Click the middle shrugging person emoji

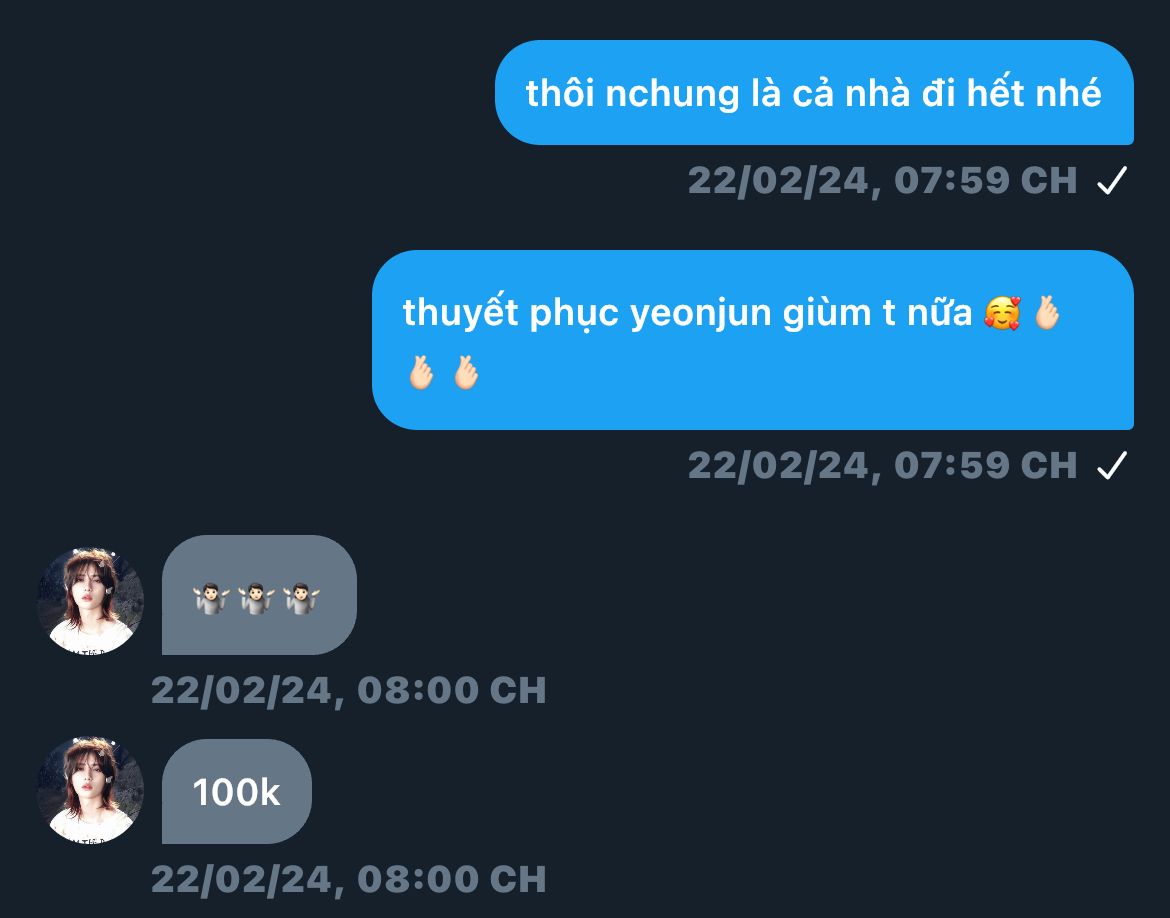pos(256,599)
